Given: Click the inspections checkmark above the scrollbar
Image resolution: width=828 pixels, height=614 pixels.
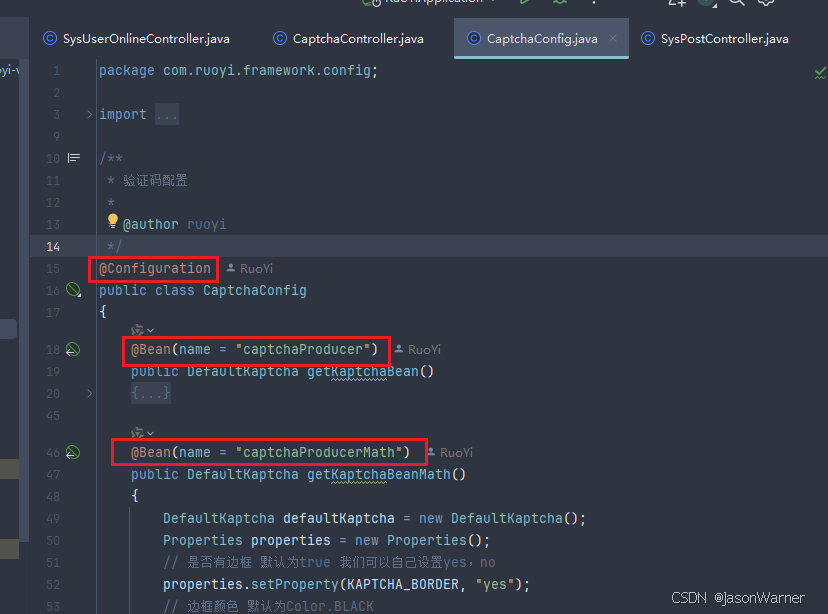Looking at the screenshot, I should coord(819,72).
